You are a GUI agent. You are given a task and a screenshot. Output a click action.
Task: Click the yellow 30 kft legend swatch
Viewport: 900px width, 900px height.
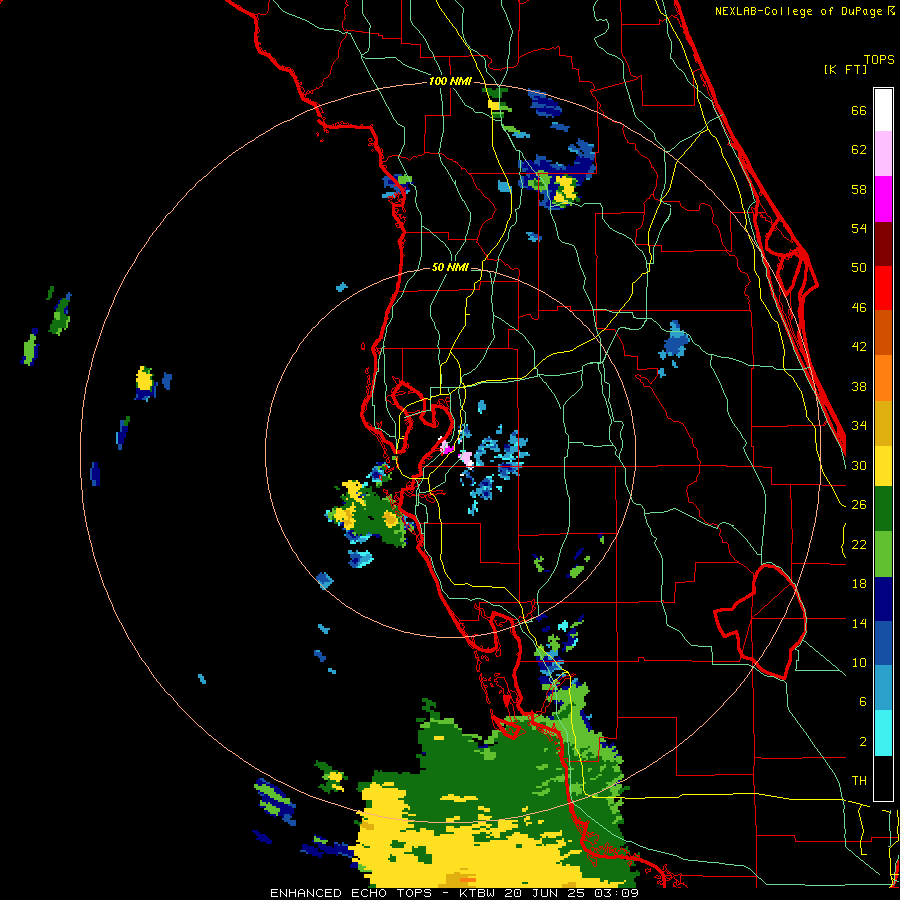point(883,466)
